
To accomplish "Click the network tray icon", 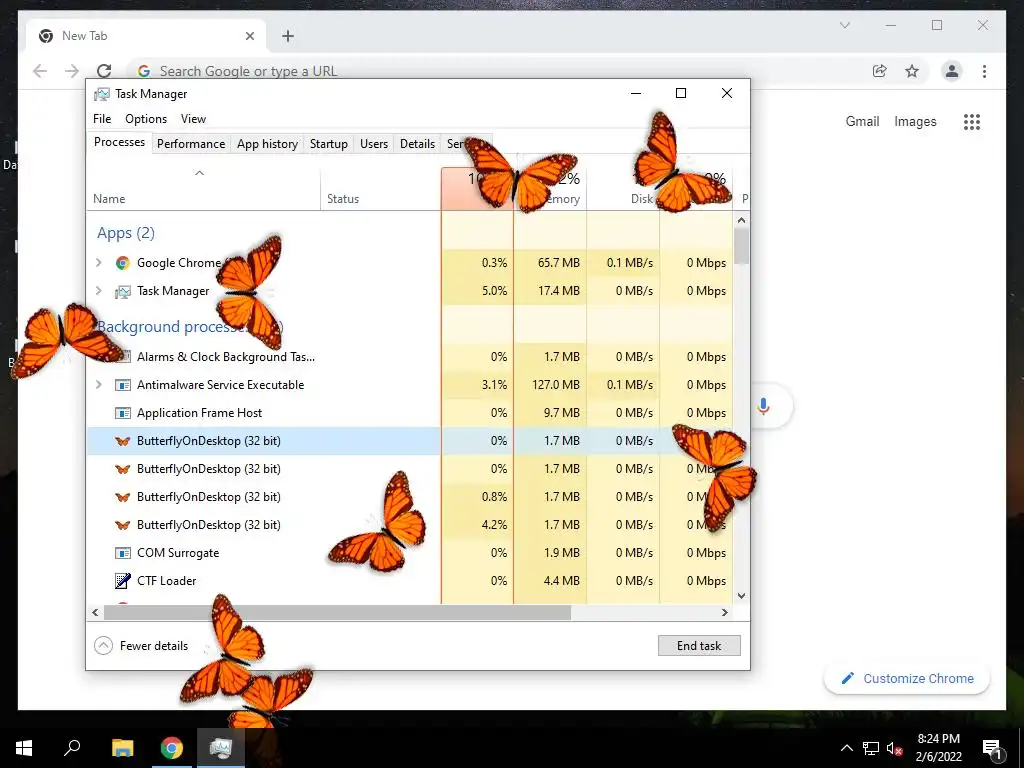I will coord(870,749).
